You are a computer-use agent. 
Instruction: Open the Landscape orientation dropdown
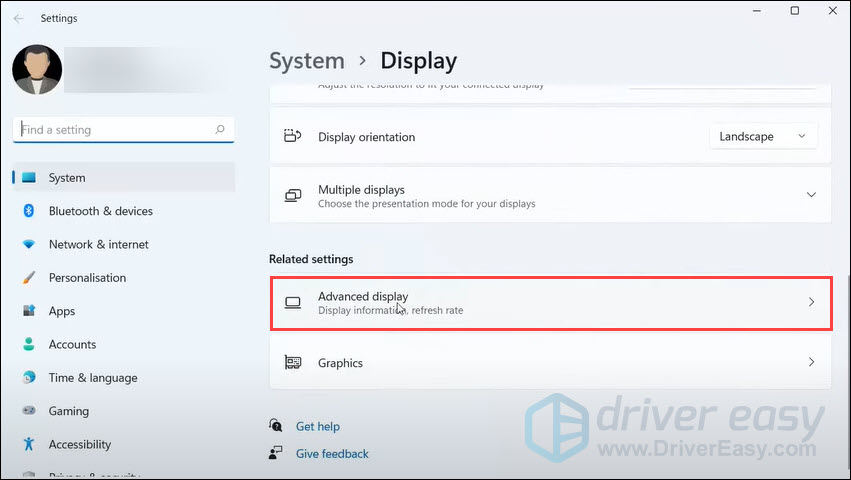tap(763, 137)
